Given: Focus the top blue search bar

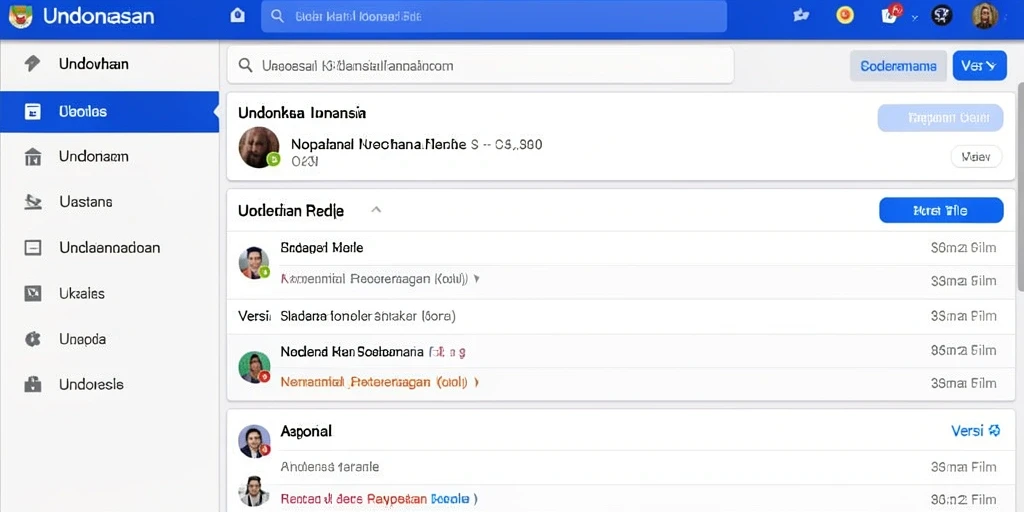Looking at the screenshot, I should pos(494,16).
